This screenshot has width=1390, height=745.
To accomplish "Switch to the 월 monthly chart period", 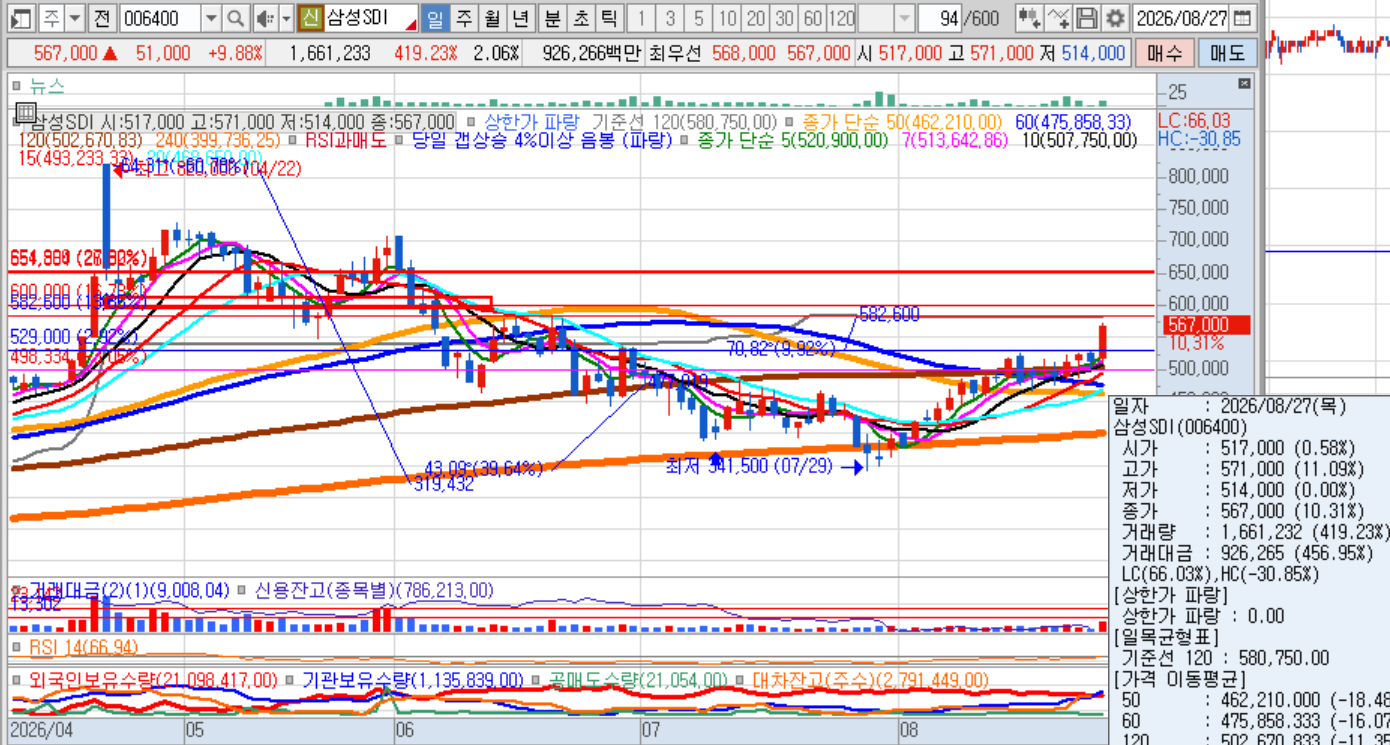I will [x=492, y=18].
